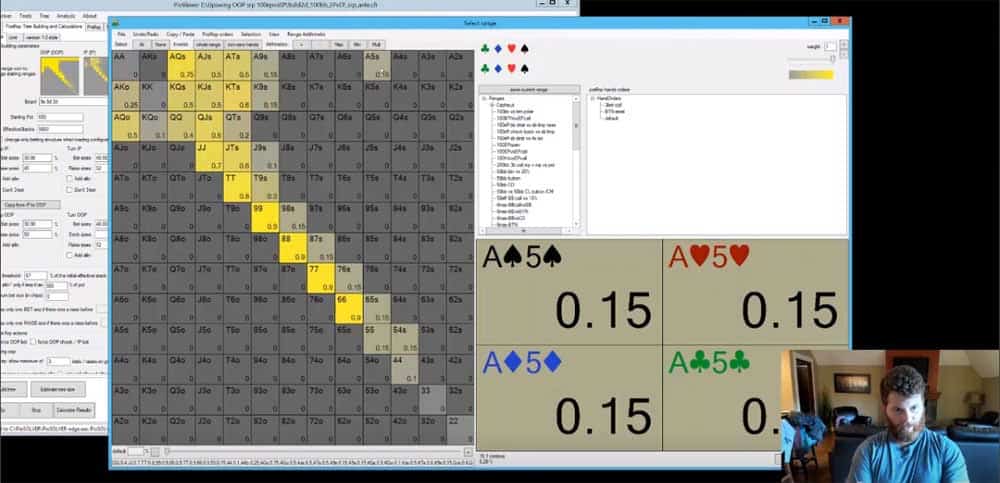Click the Min arithmetic button
The width and height of the screenshot is (1000, 483).
click(358, 45)
